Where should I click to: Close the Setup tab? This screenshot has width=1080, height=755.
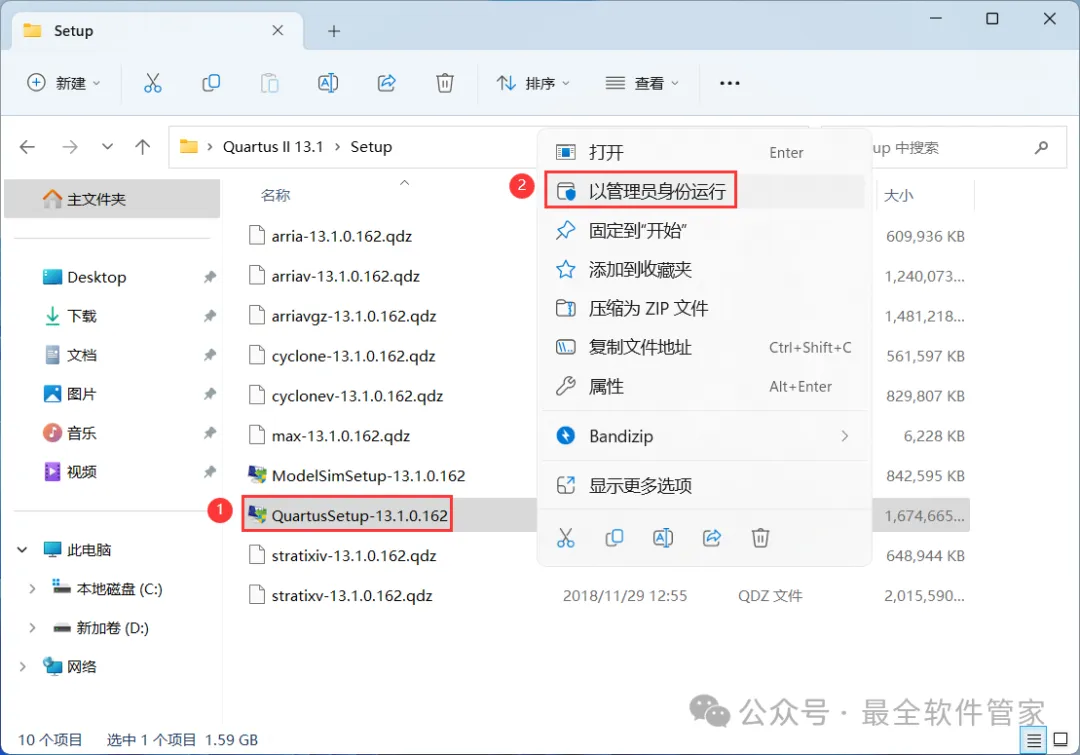[x=278, y=30]
